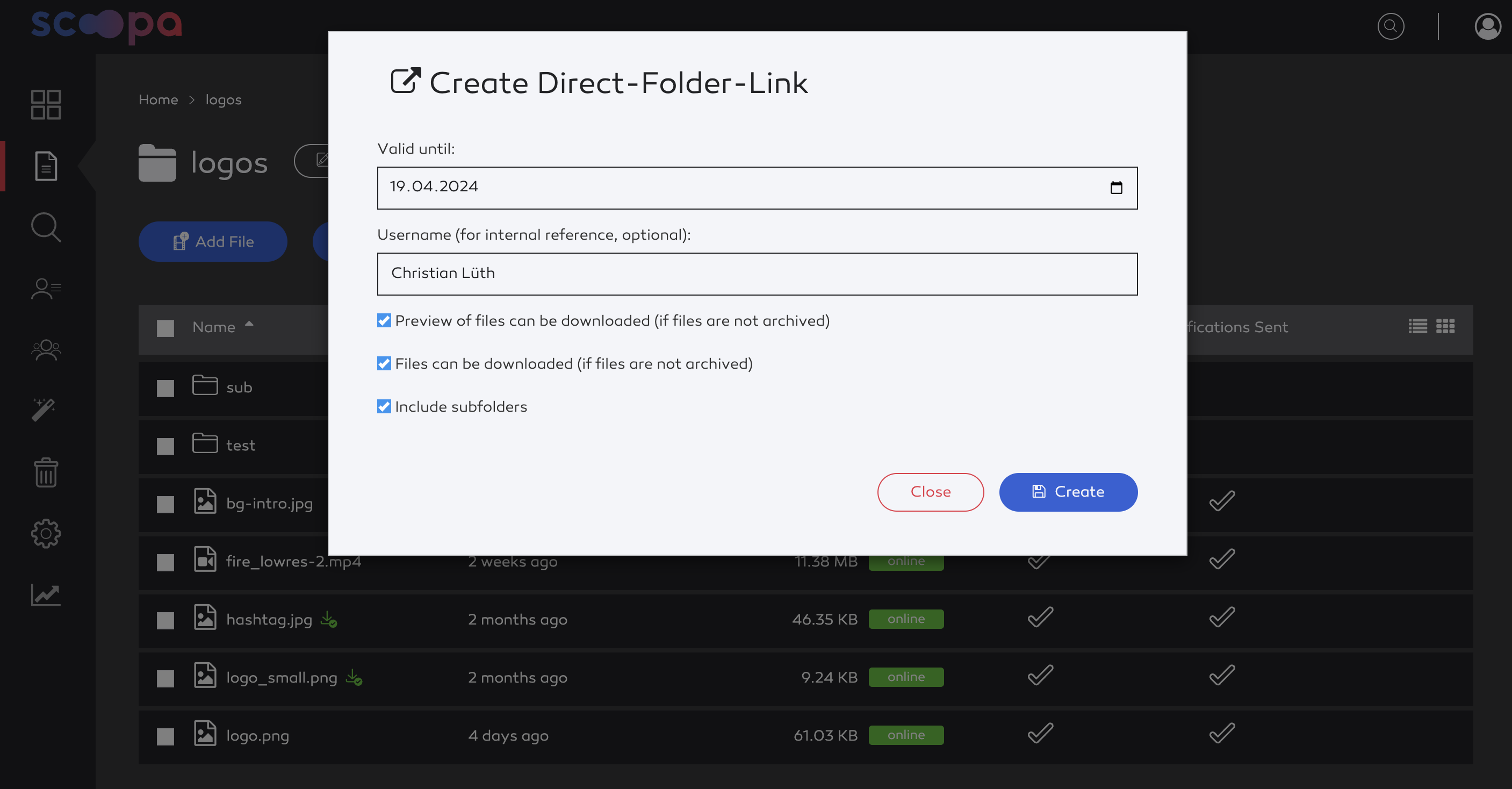Click the Close button in dialog

click(930, 492)
